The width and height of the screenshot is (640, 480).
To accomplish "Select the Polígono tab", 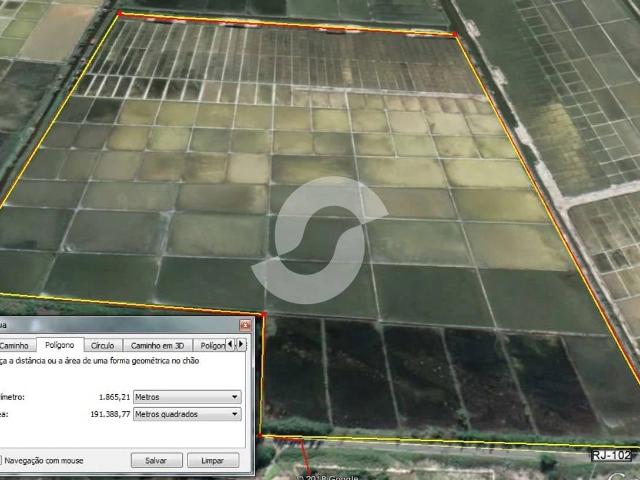I will coord(60,345).
